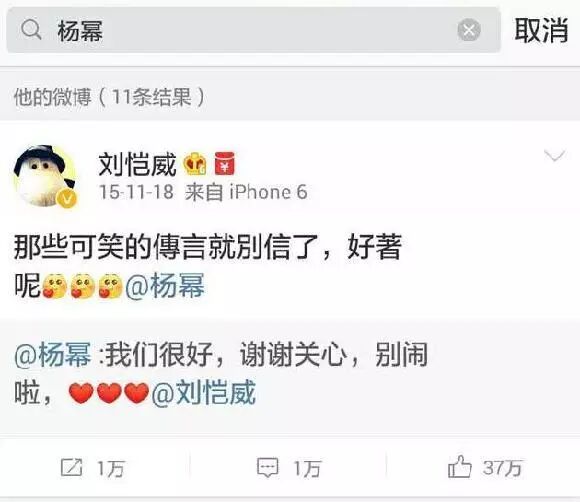This screenshot has height=502, width=580.
Task: Tap the 37万 like count
Action: coord(503,468)
